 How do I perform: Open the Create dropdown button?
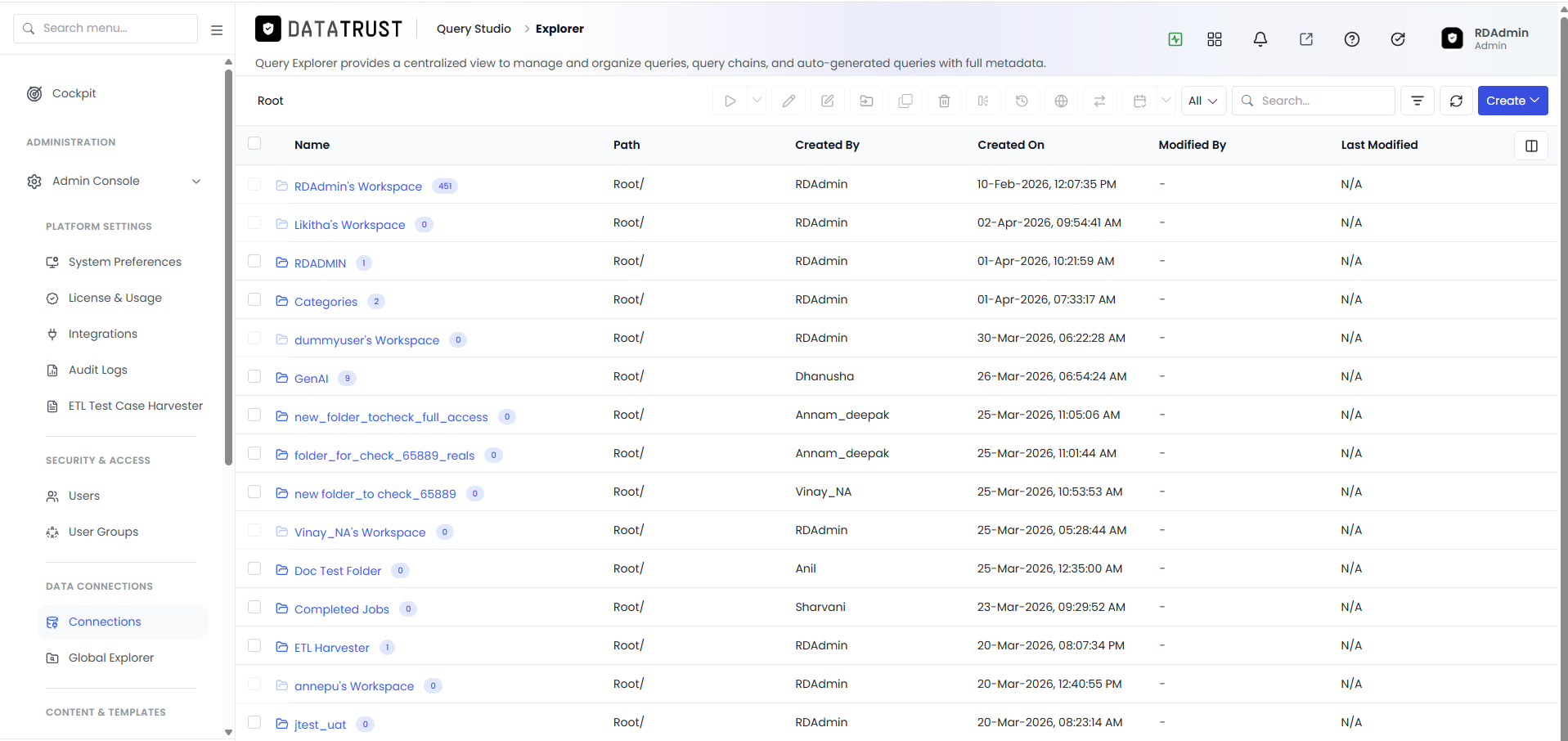pyautogui.click(x=1512, y=101)
